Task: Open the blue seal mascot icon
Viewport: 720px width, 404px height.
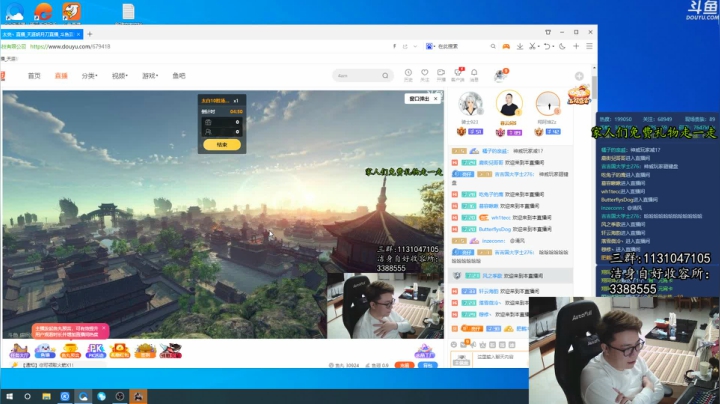Action: pos(45,350)
